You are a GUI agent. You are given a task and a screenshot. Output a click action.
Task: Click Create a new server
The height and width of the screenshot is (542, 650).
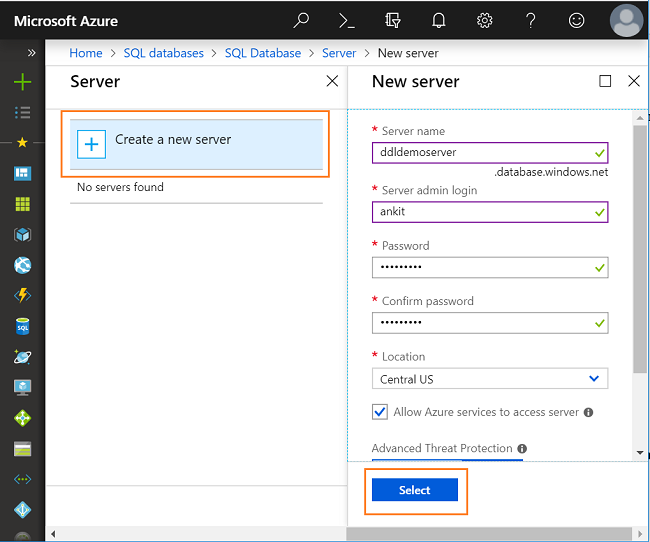[x=195, y=143]
